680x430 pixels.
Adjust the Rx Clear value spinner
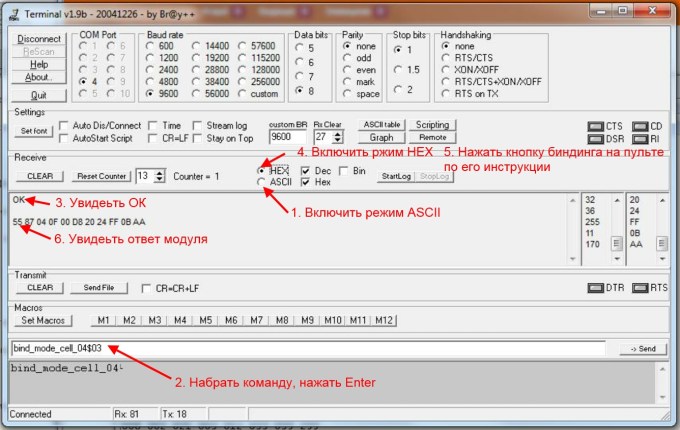click(326, 137)
